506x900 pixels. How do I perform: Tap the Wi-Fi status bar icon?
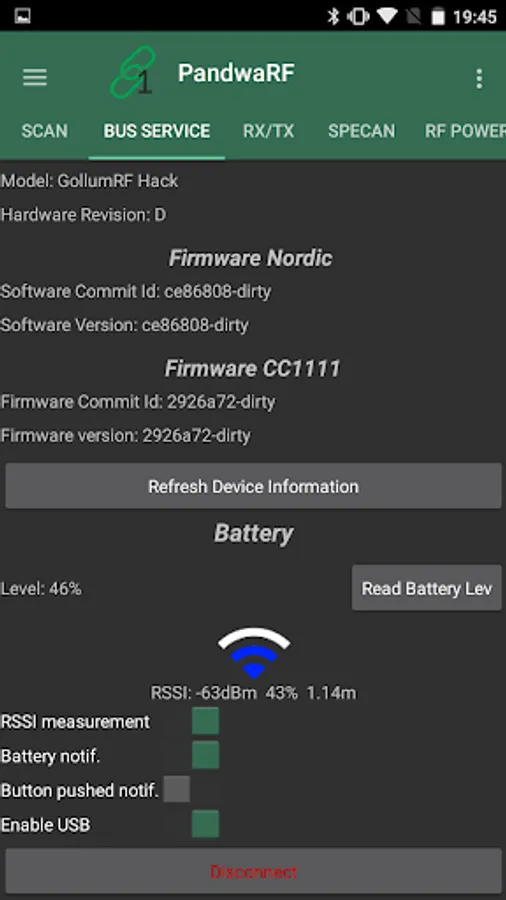click(387, 16)
